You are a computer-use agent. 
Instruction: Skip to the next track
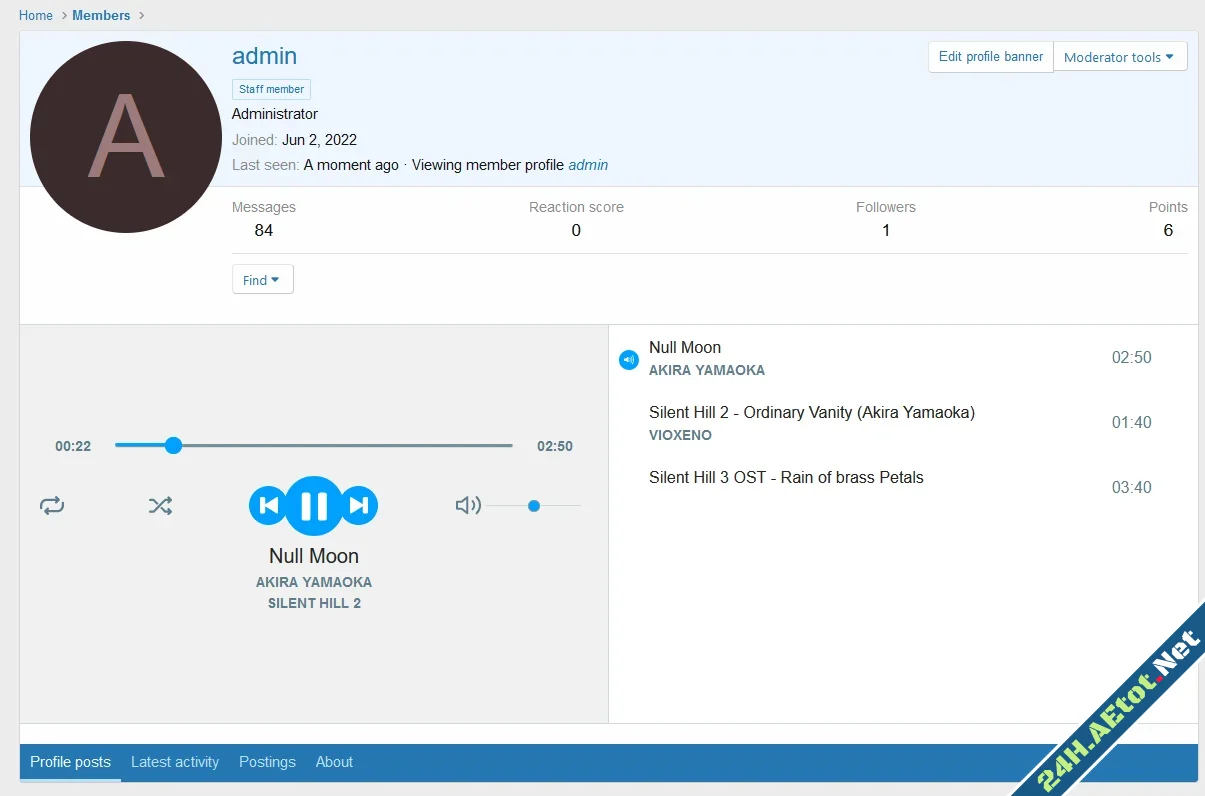pyautogui.click(x=360, y=505)
